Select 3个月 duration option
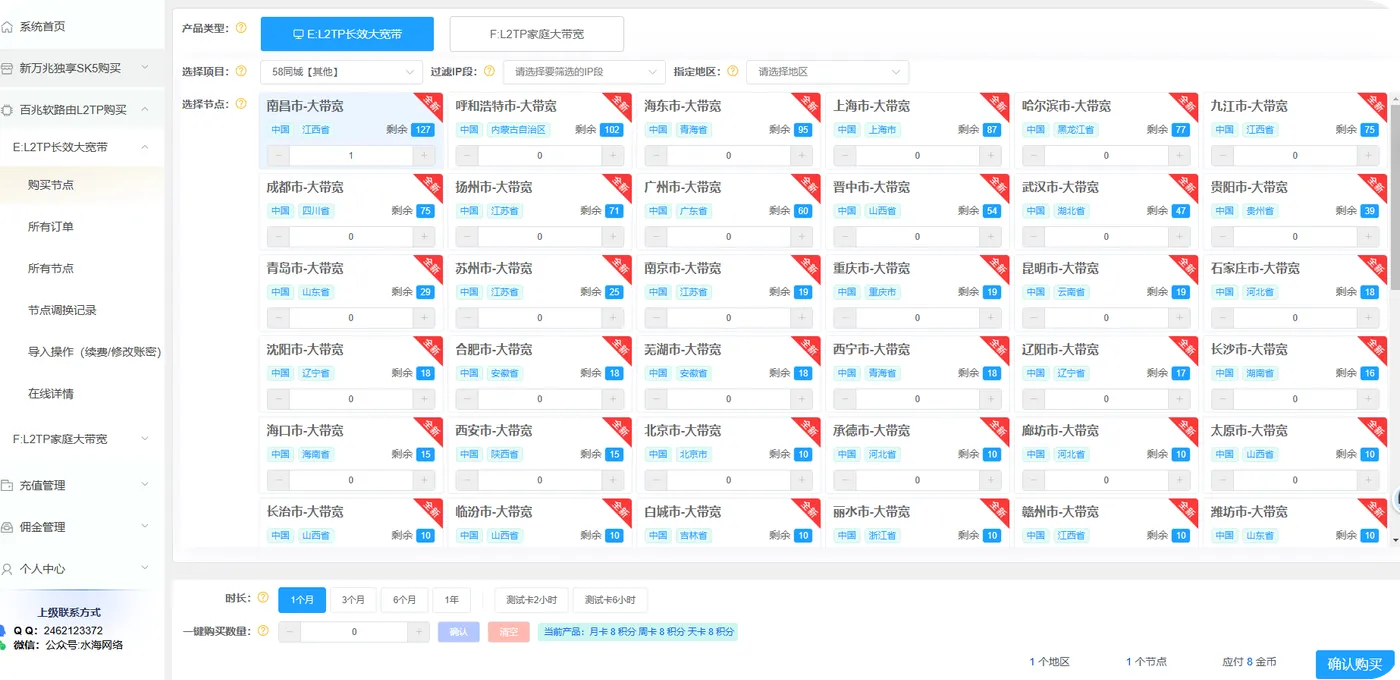Screen dimensions: 1400x680 coord(353,600)
